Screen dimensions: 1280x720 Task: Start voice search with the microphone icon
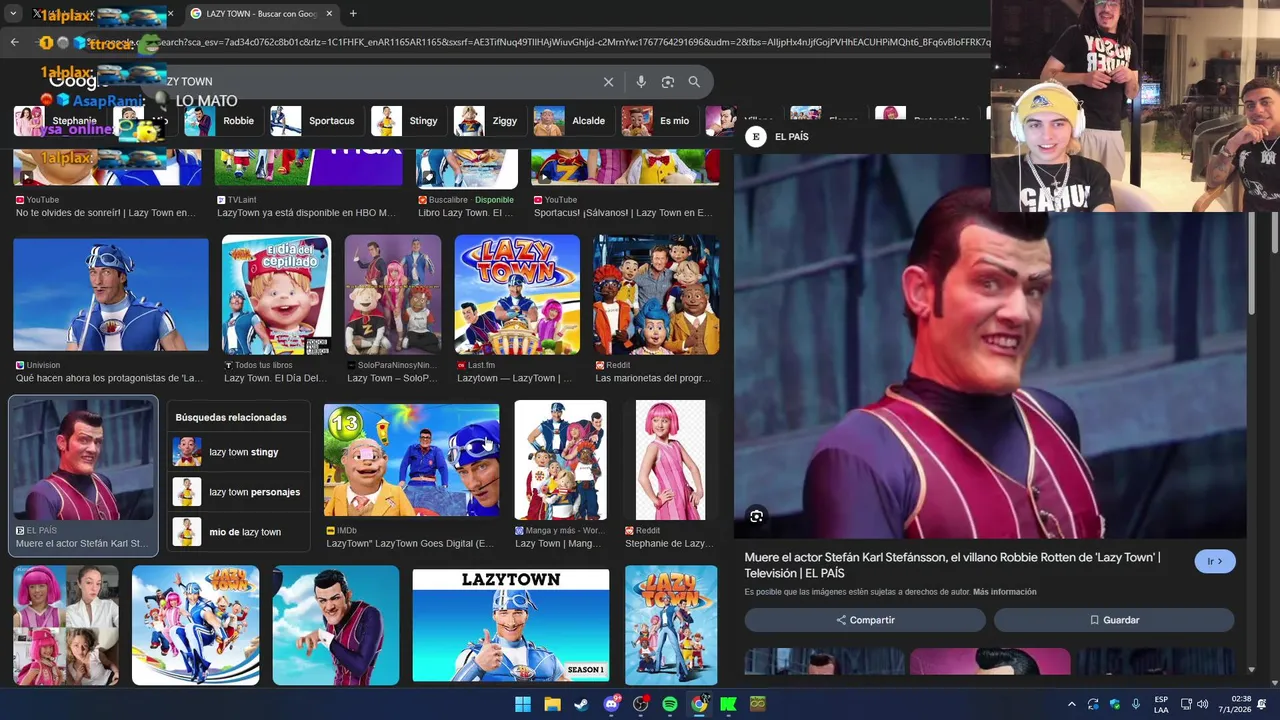(x=641, y=82)
